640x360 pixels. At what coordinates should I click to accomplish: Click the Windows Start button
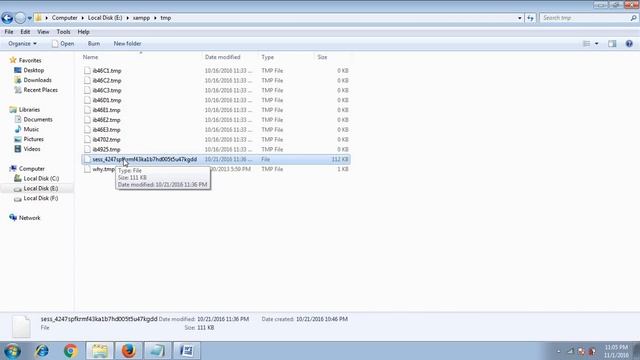pos(12,351)
